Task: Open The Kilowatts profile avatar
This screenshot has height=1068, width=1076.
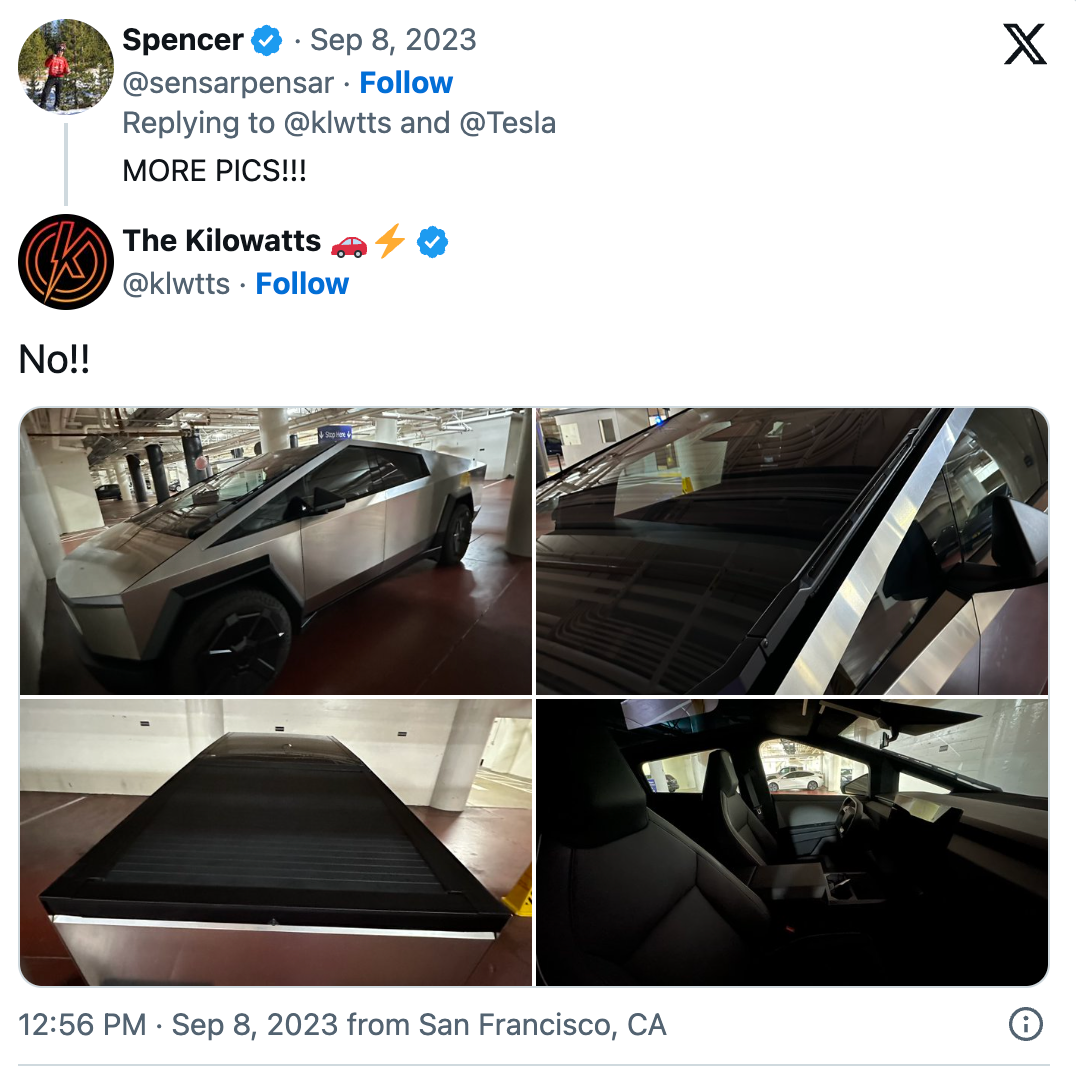Action: (66, 261)
